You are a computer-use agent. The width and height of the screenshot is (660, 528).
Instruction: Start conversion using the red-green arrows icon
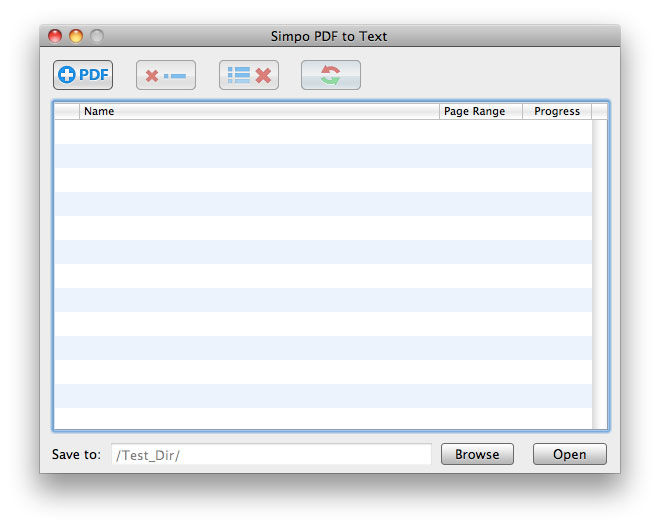point(331,75)
